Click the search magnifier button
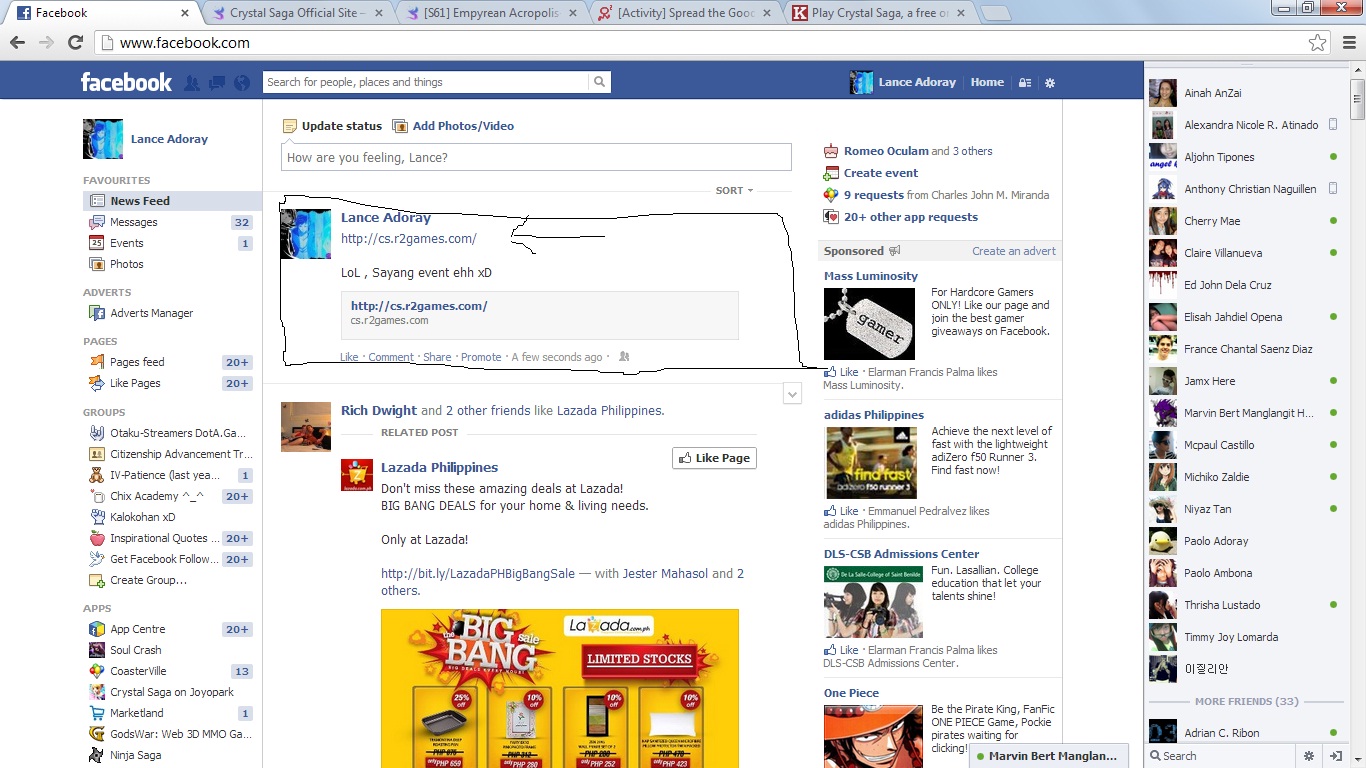The width and height of the screenshot is (1366, 768). click(599, 82)
